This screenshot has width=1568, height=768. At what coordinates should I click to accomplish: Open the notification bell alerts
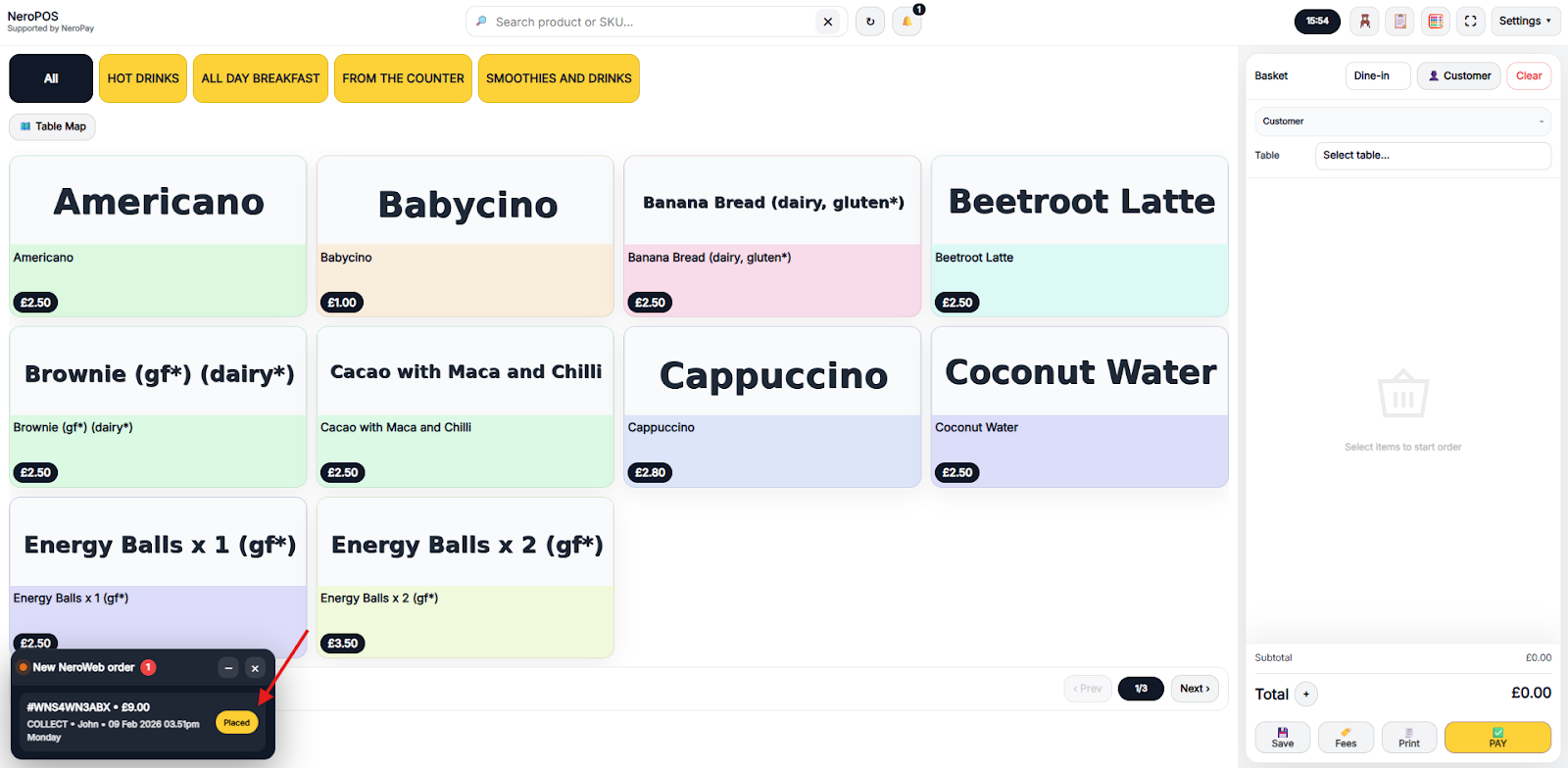pos(906,22)
